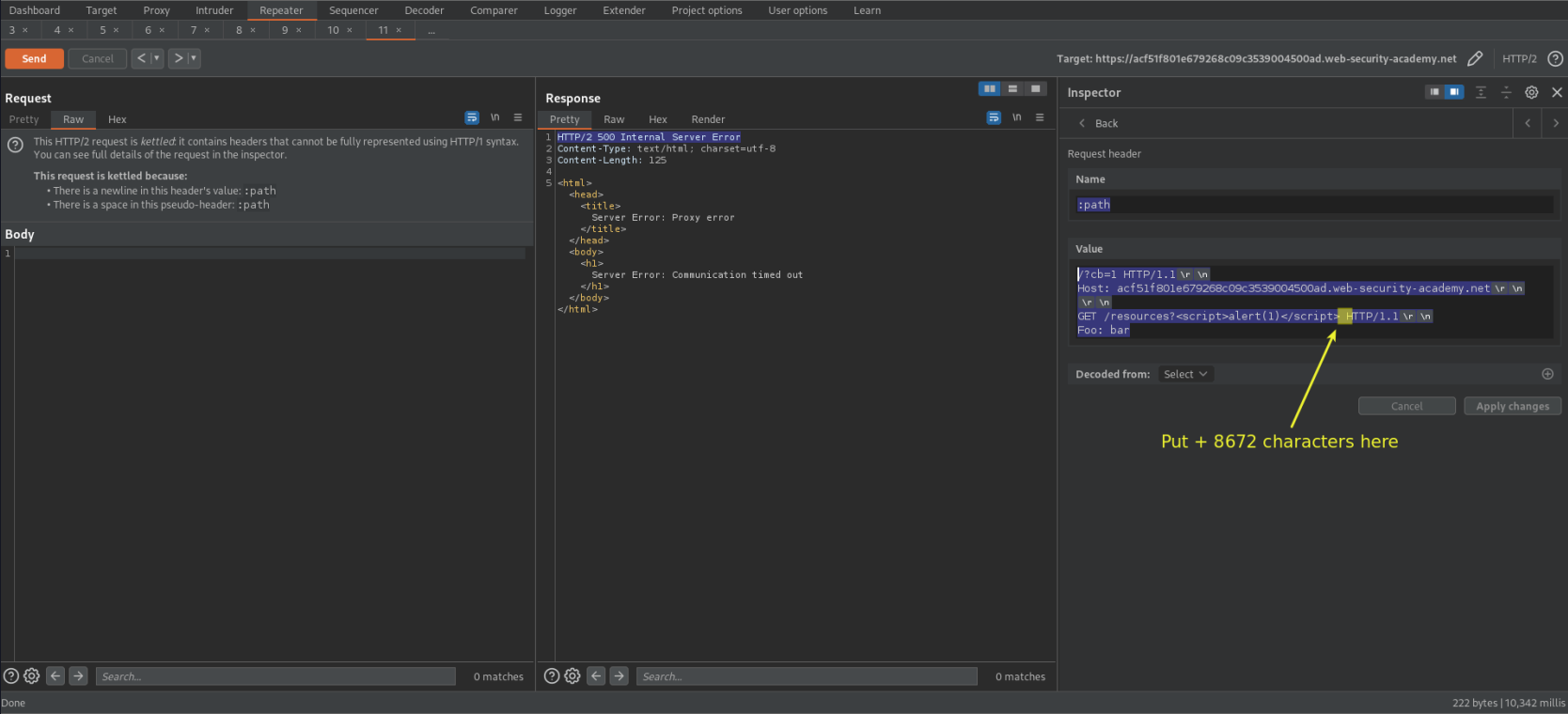The image size is (1568, 714).
Task: Switch Request view to Hex
Action: tap(118, 119)
